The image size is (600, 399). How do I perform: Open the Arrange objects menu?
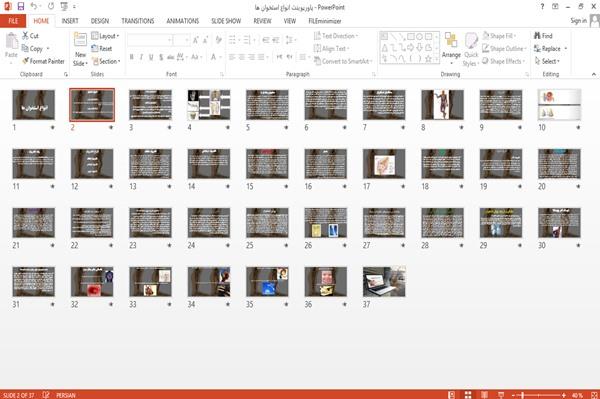(451, 48)
